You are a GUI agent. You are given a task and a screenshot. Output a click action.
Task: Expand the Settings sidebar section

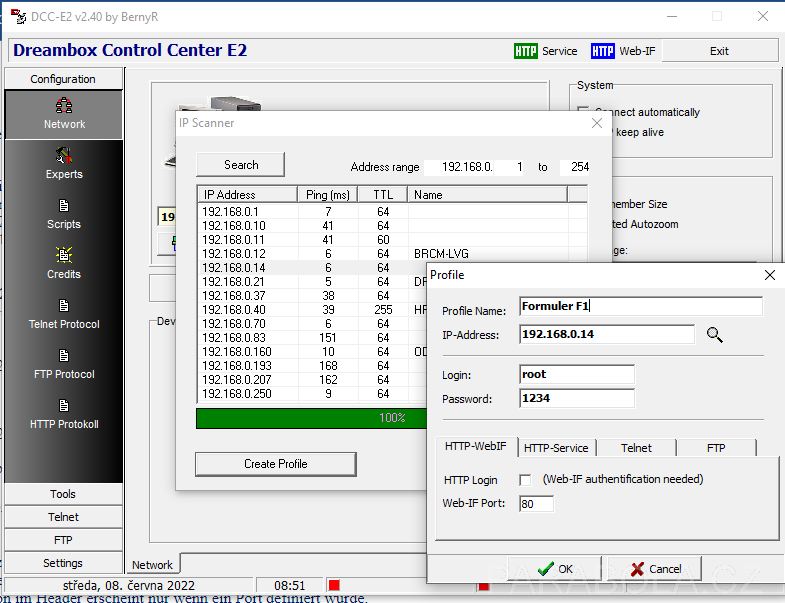point(63,563)
